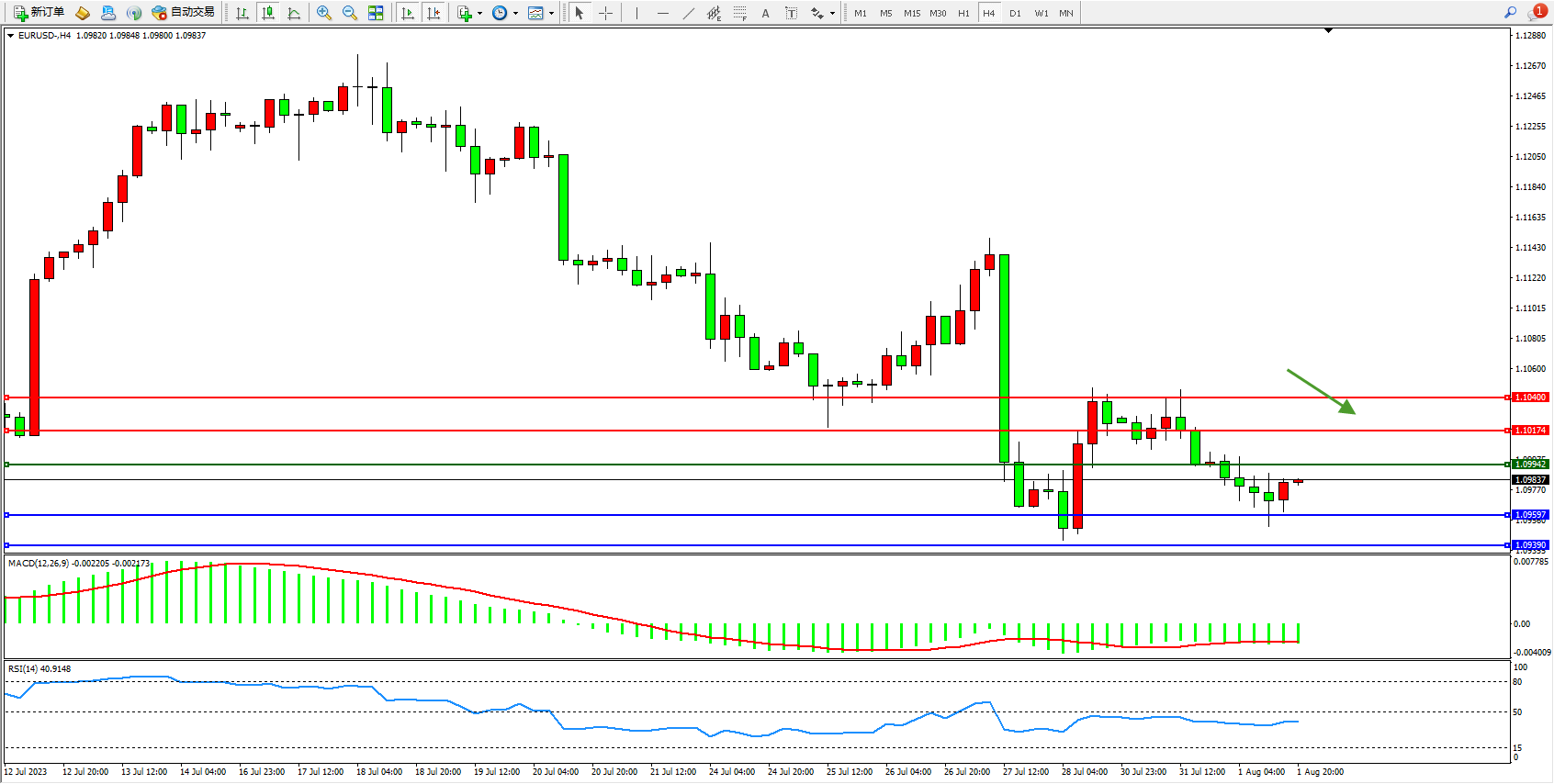Open the Indicators list dropdown arrow

[479, 13]
